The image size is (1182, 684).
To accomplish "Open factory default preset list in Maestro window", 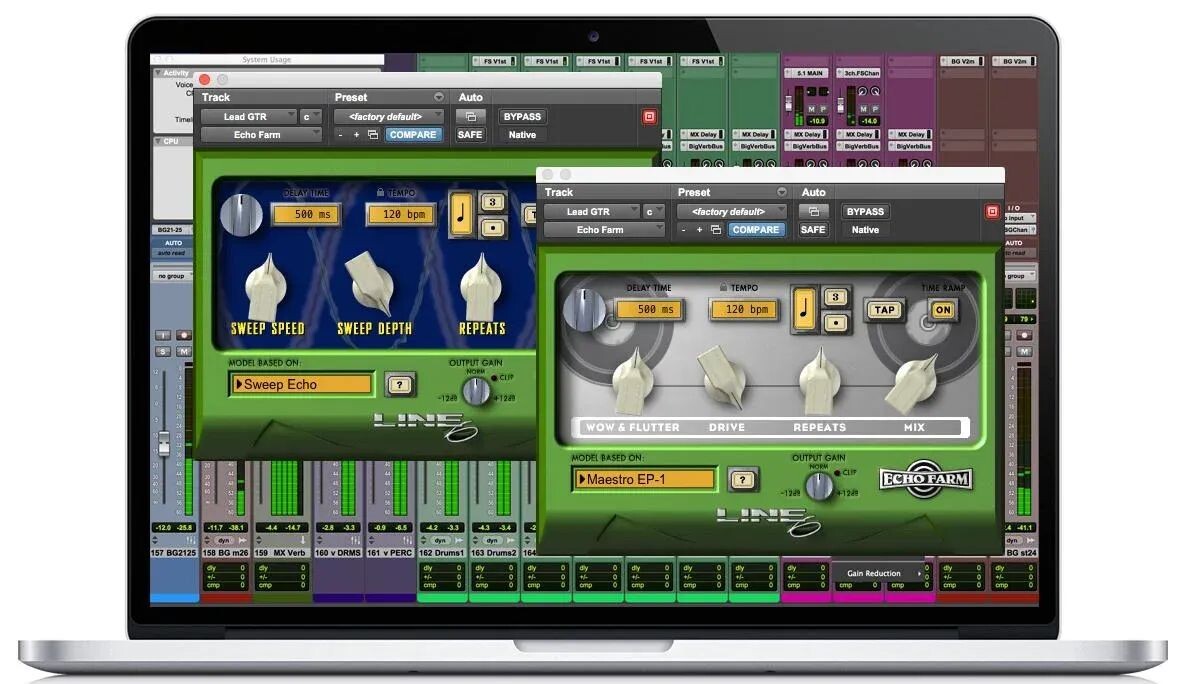I will pyautogui.click(x=731, y=212).
